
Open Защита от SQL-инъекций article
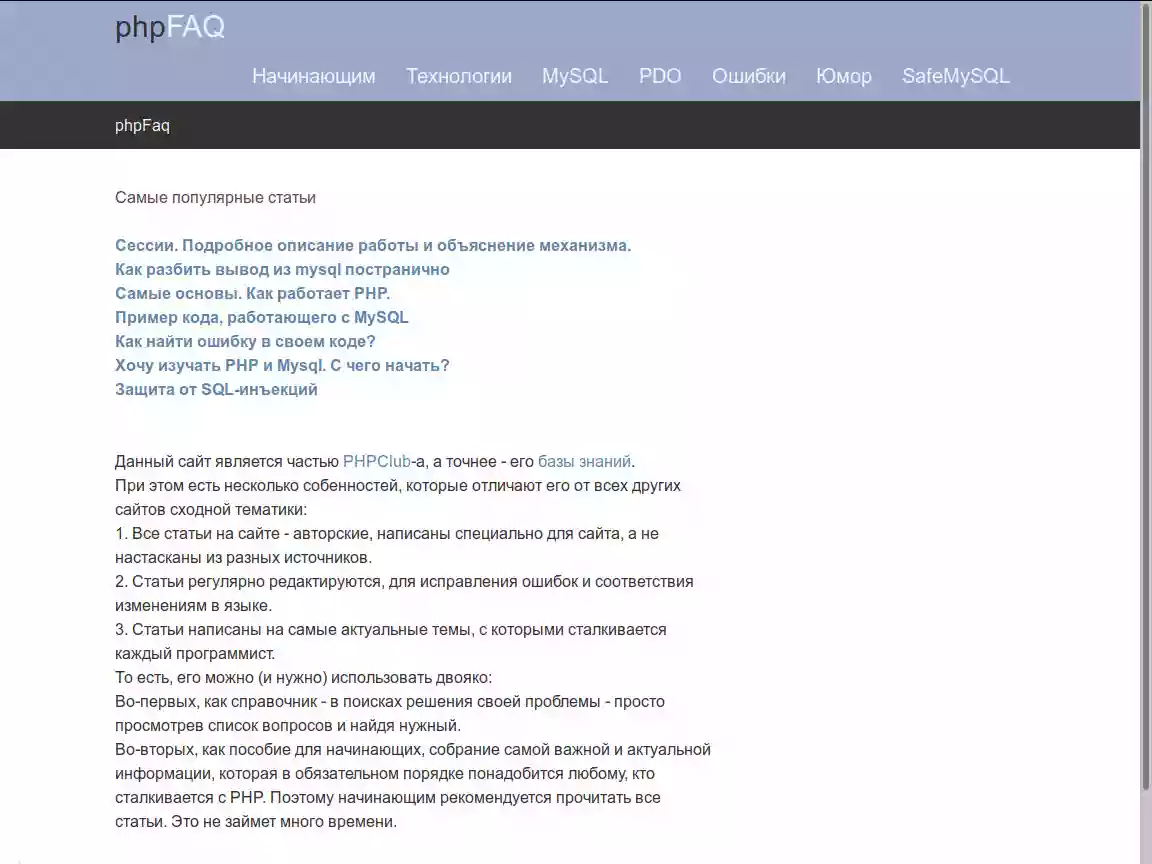(x=216, y=389)
